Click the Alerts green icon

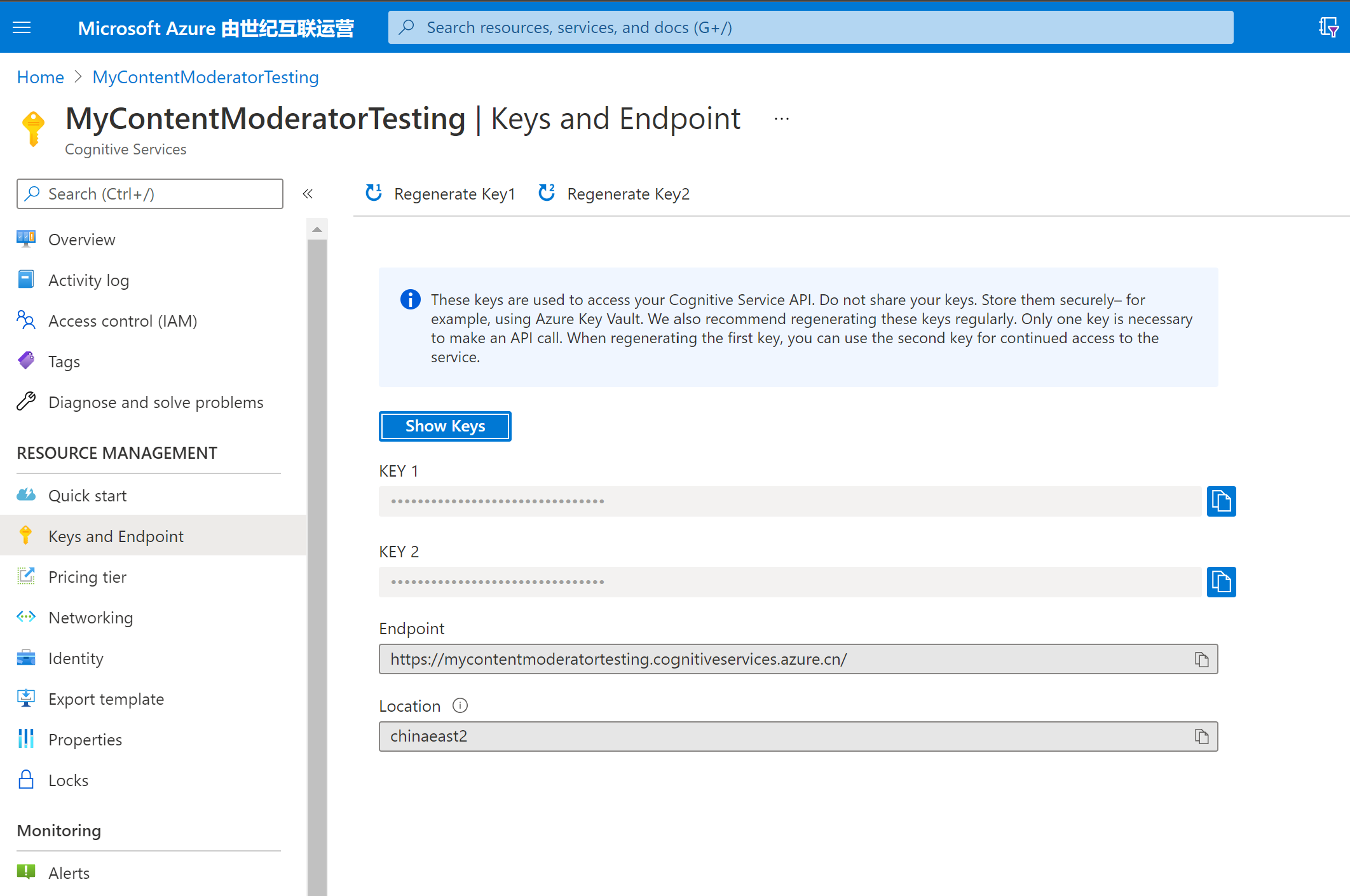tap(26, 872)
